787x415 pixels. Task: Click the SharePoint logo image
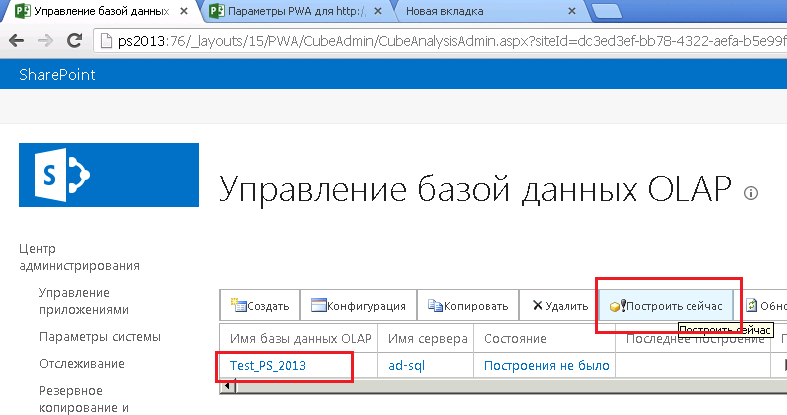(x=109, y=175)
